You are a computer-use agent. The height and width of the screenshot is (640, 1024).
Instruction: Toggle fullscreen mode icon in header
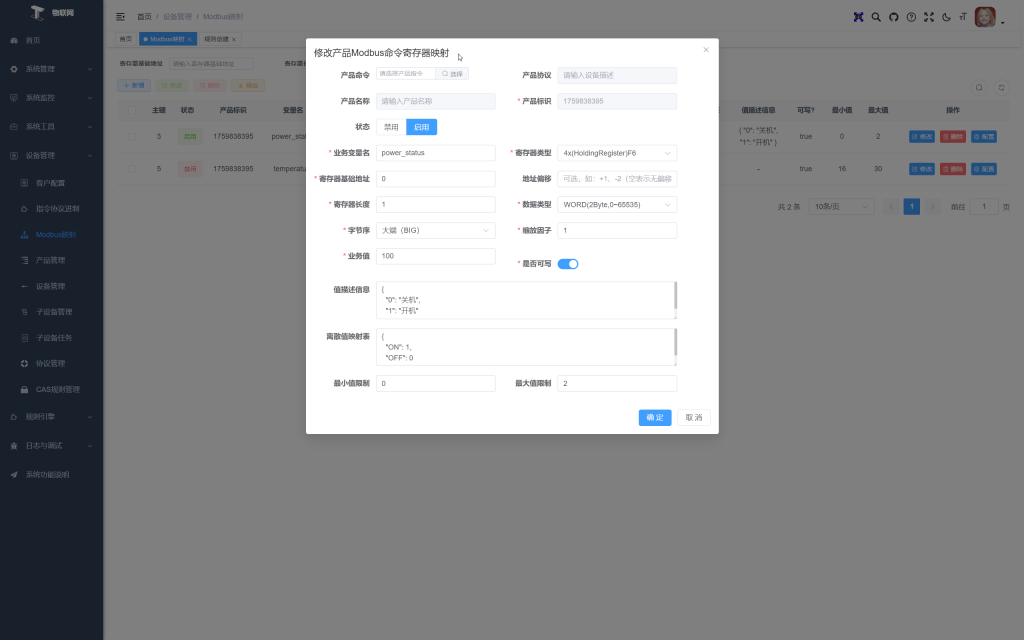tap(928, 17)
